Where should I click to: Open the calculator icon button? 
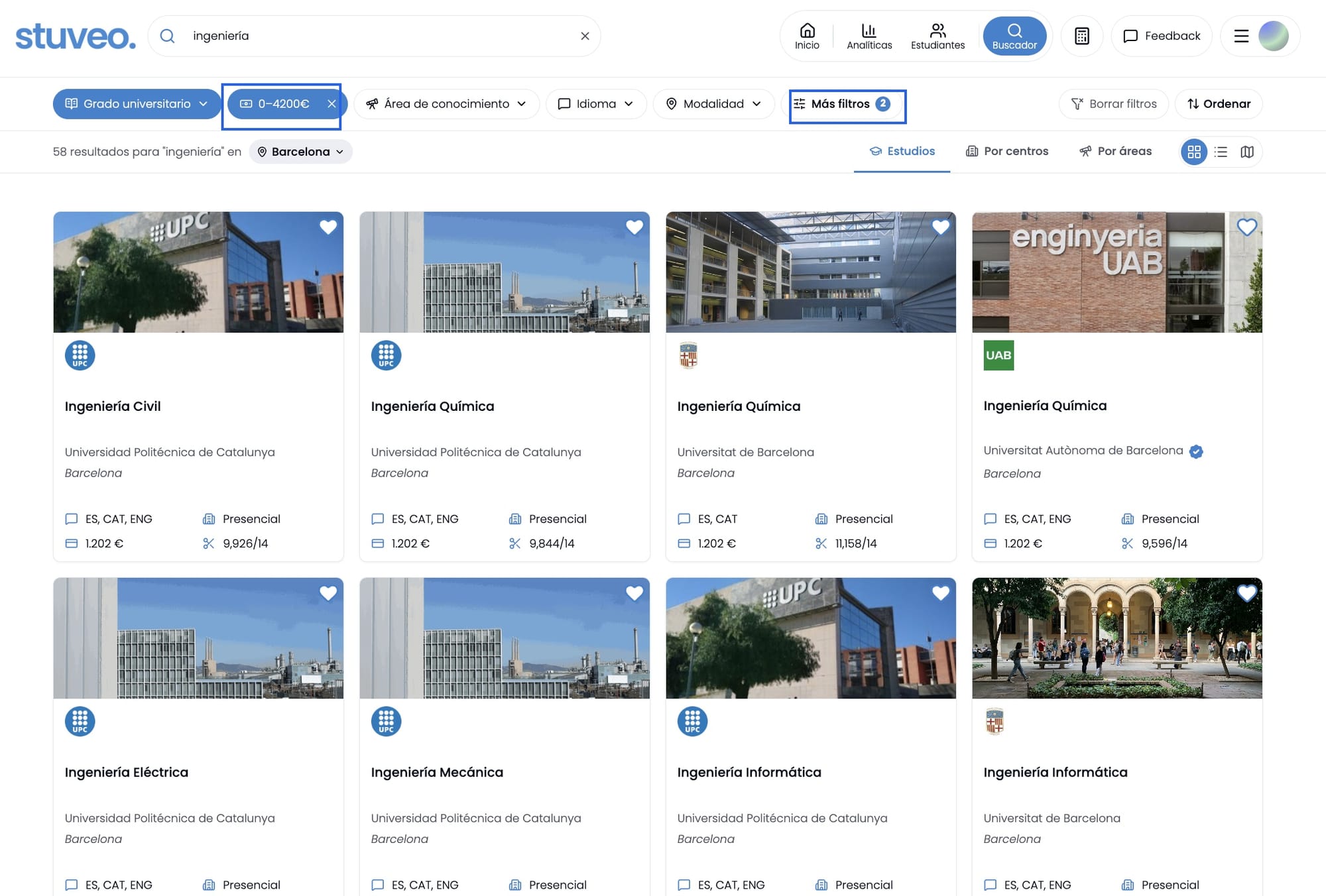tap(1082, 36)
